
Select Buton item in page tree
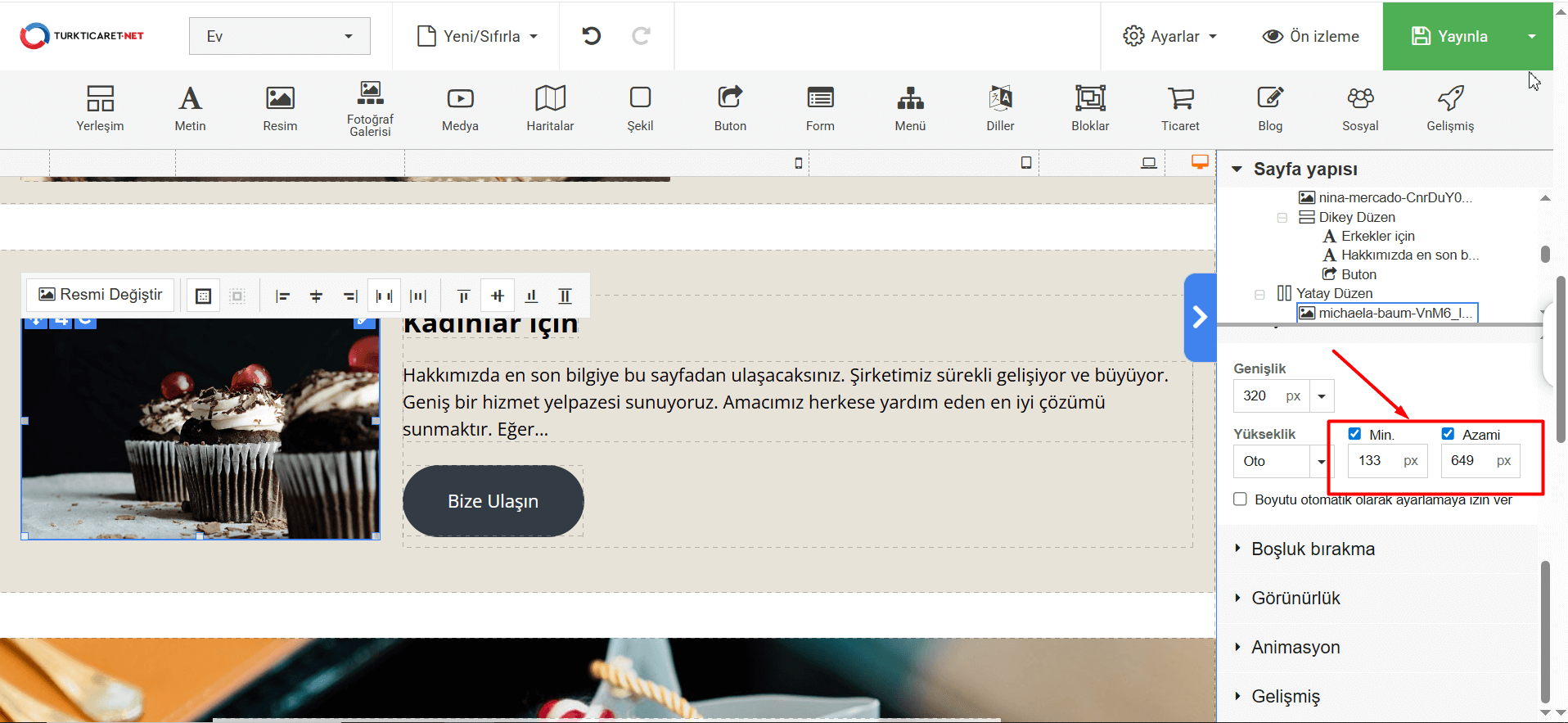click(1350, 274)
